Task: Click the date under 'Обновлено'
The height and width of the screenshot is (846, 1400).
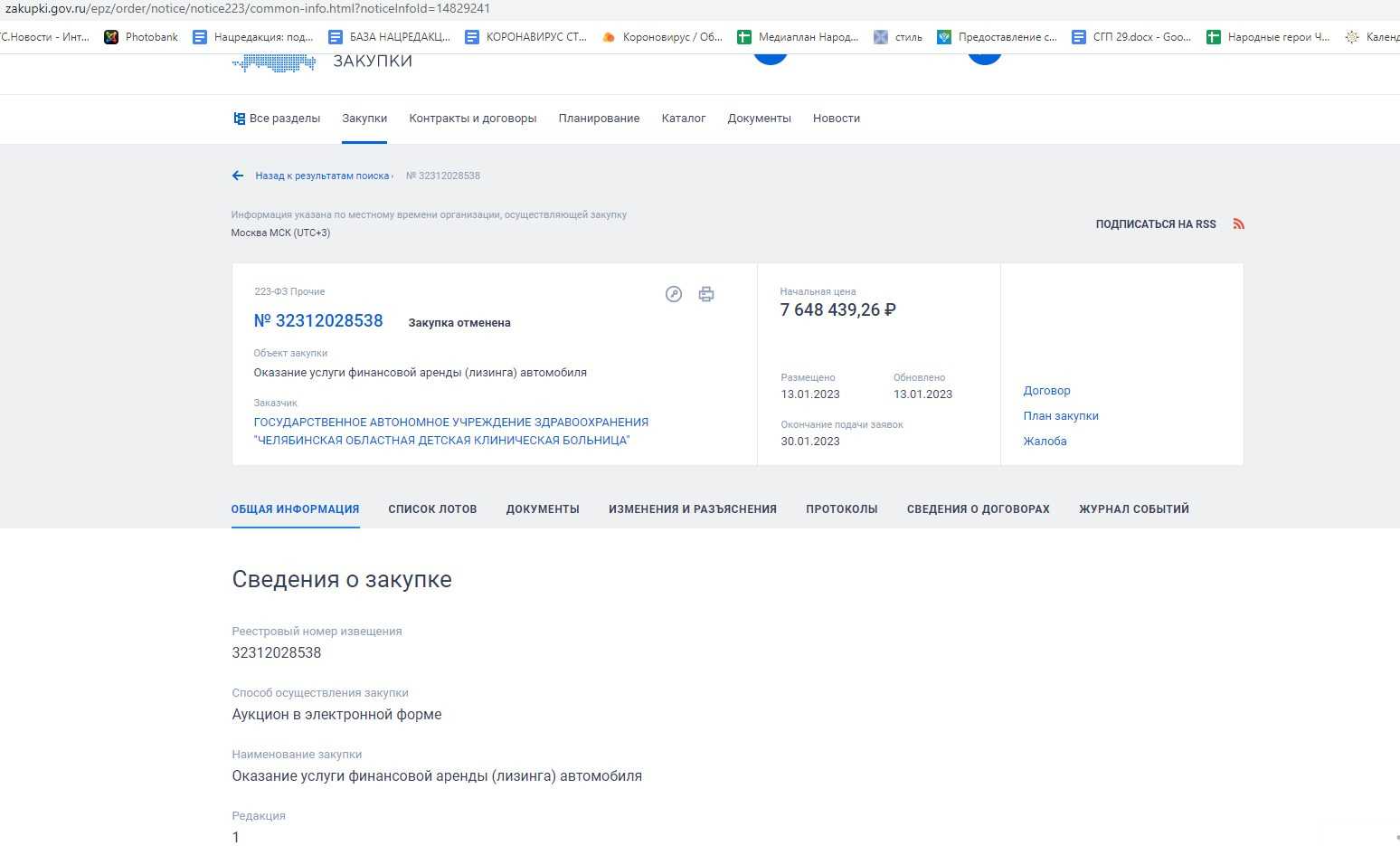Action: [x=922, y=394]
